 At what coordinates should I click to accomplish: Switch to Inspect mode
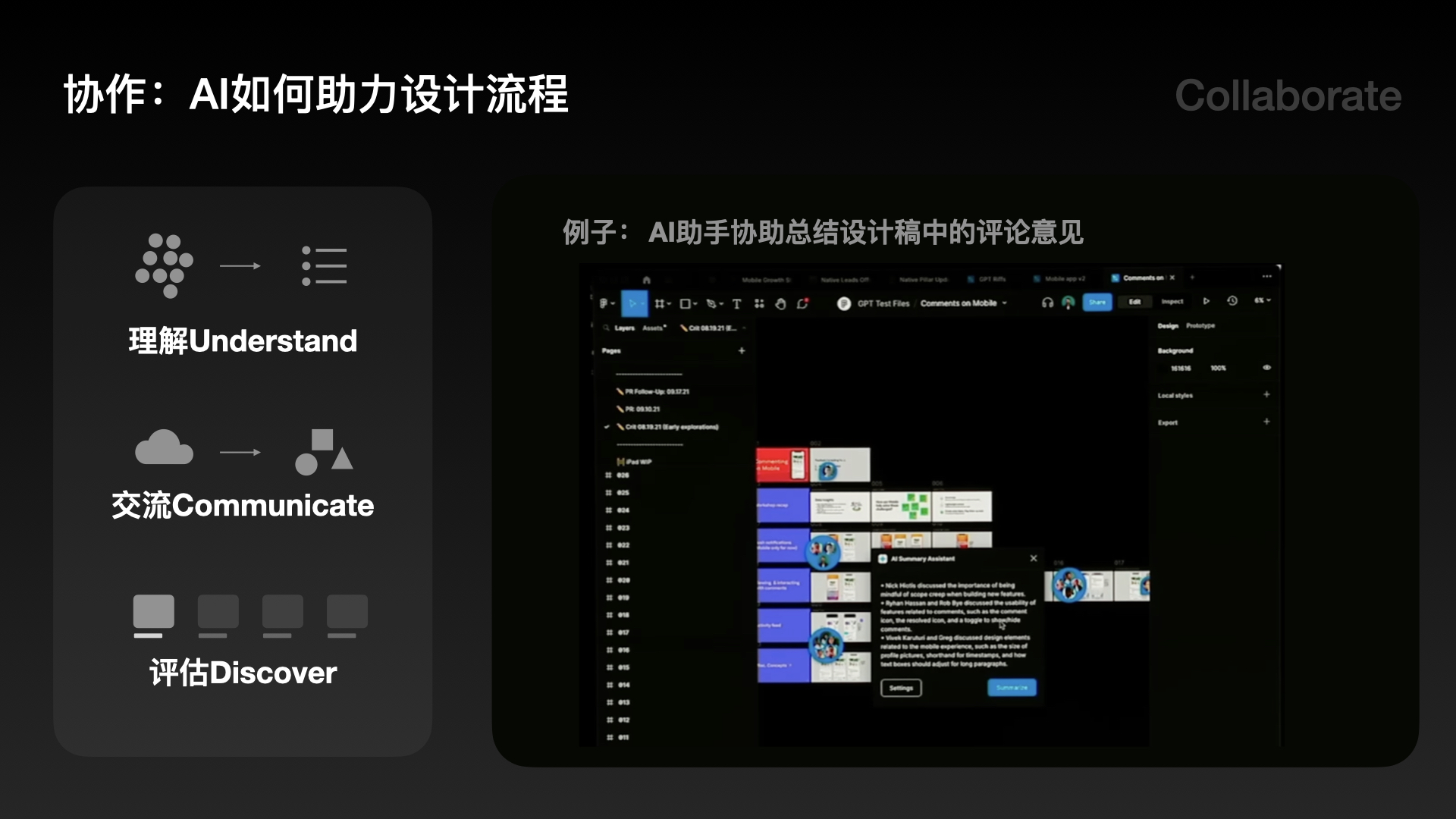point(1172,301)
